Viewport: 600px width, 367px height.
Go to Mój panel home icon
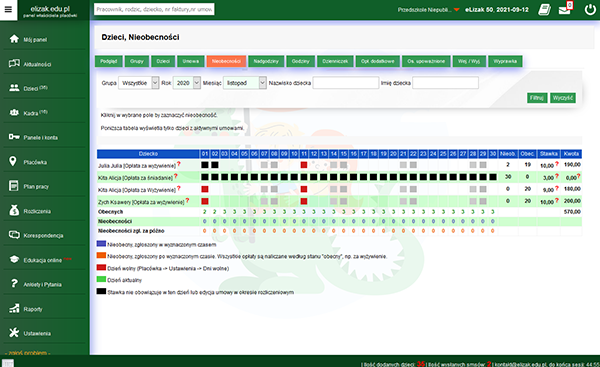point(14,39)
